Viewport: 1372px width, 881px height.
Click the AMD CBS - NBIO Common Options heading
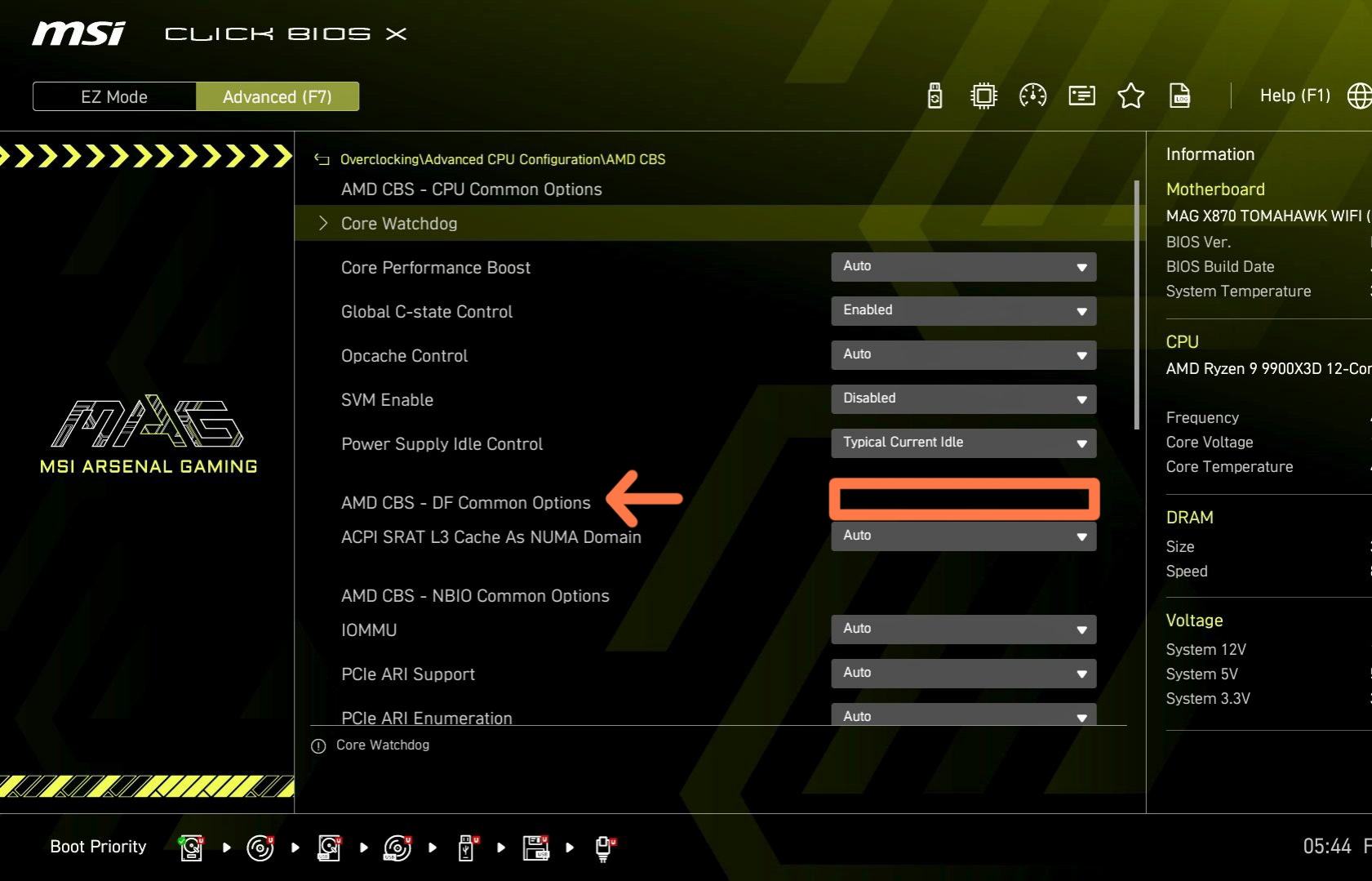tap(475, 596)
